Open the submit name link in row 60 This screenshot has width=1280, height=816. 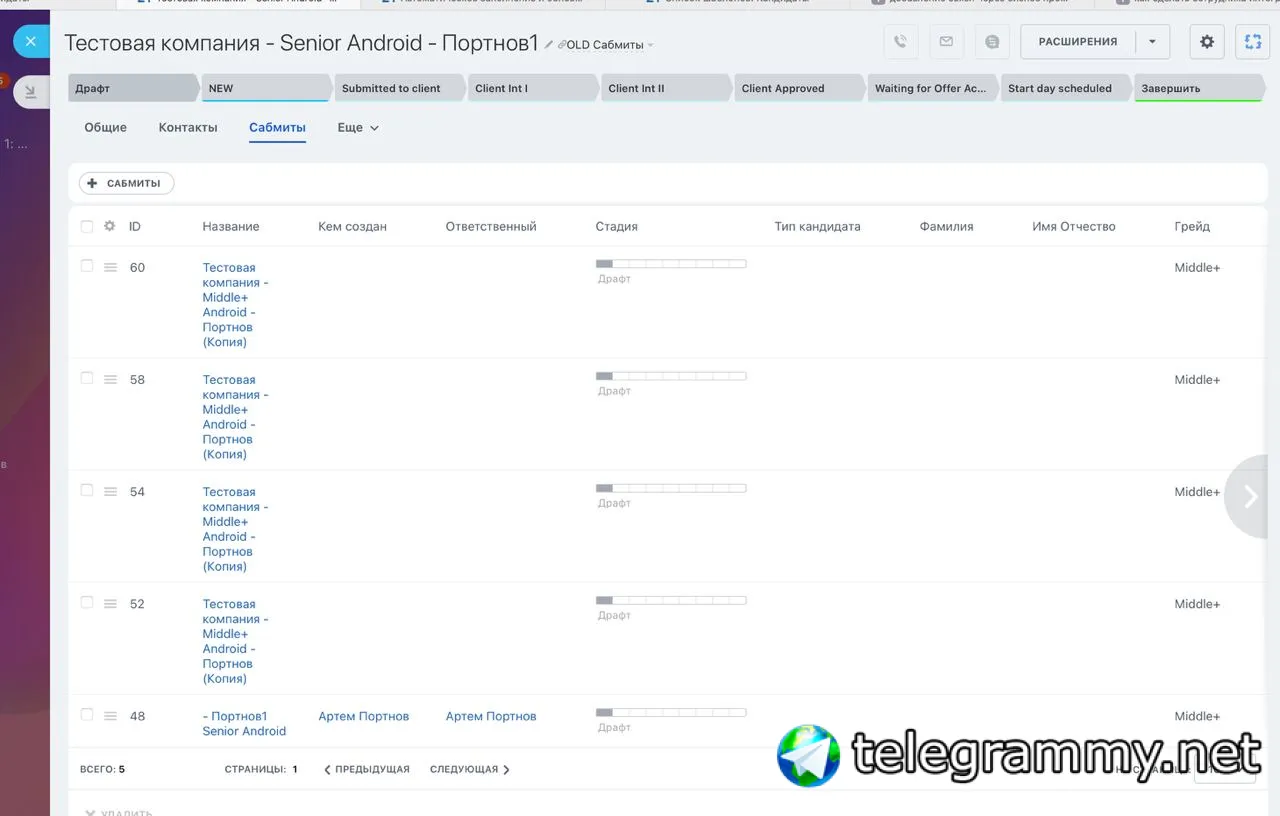point(236,305)
